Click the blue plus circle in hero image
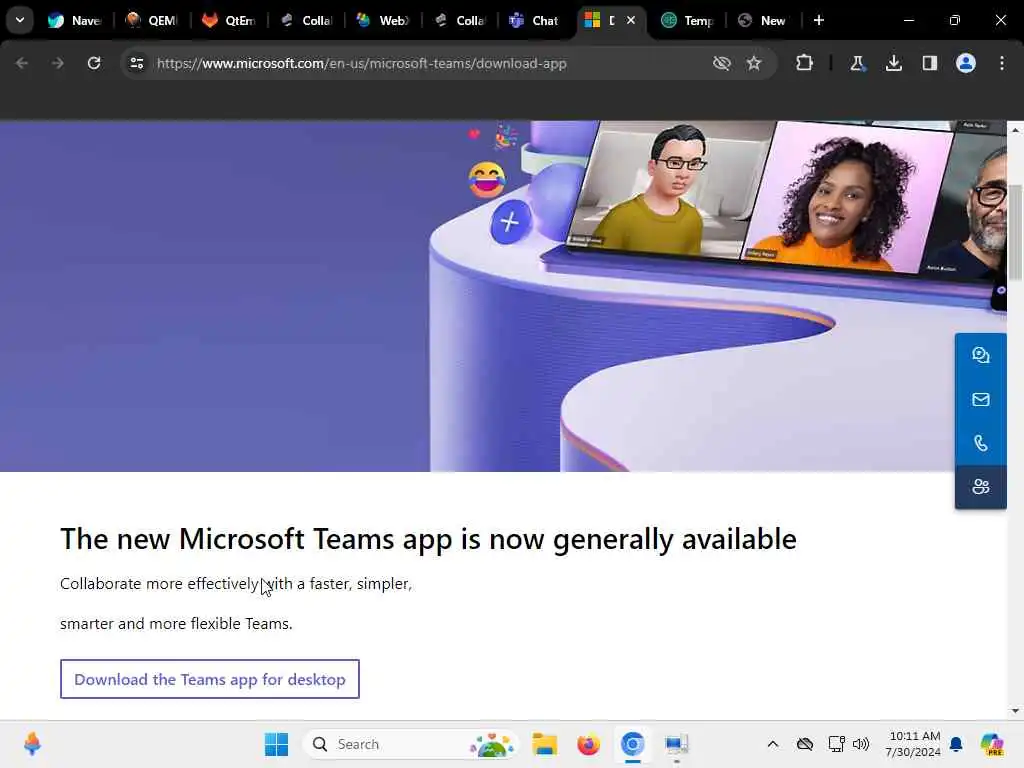 click(510, 223)
